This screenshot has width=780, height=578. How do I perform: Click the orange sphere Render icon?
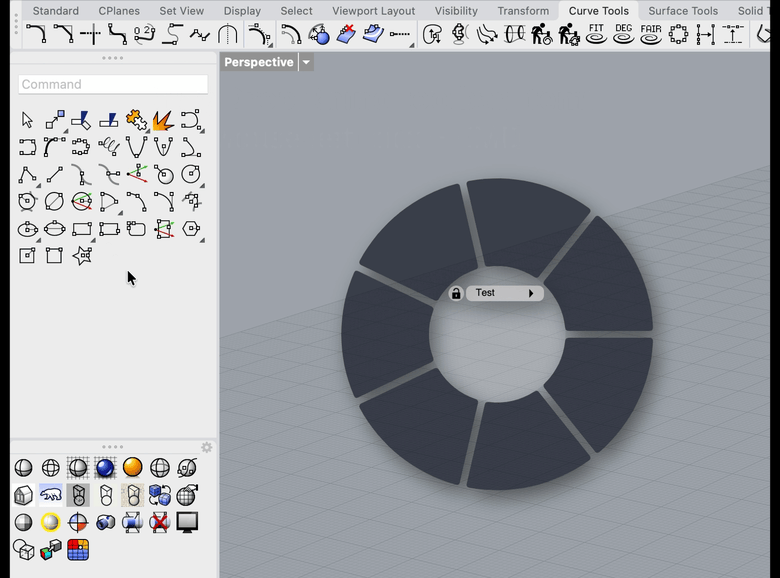(x=132, y=468)
